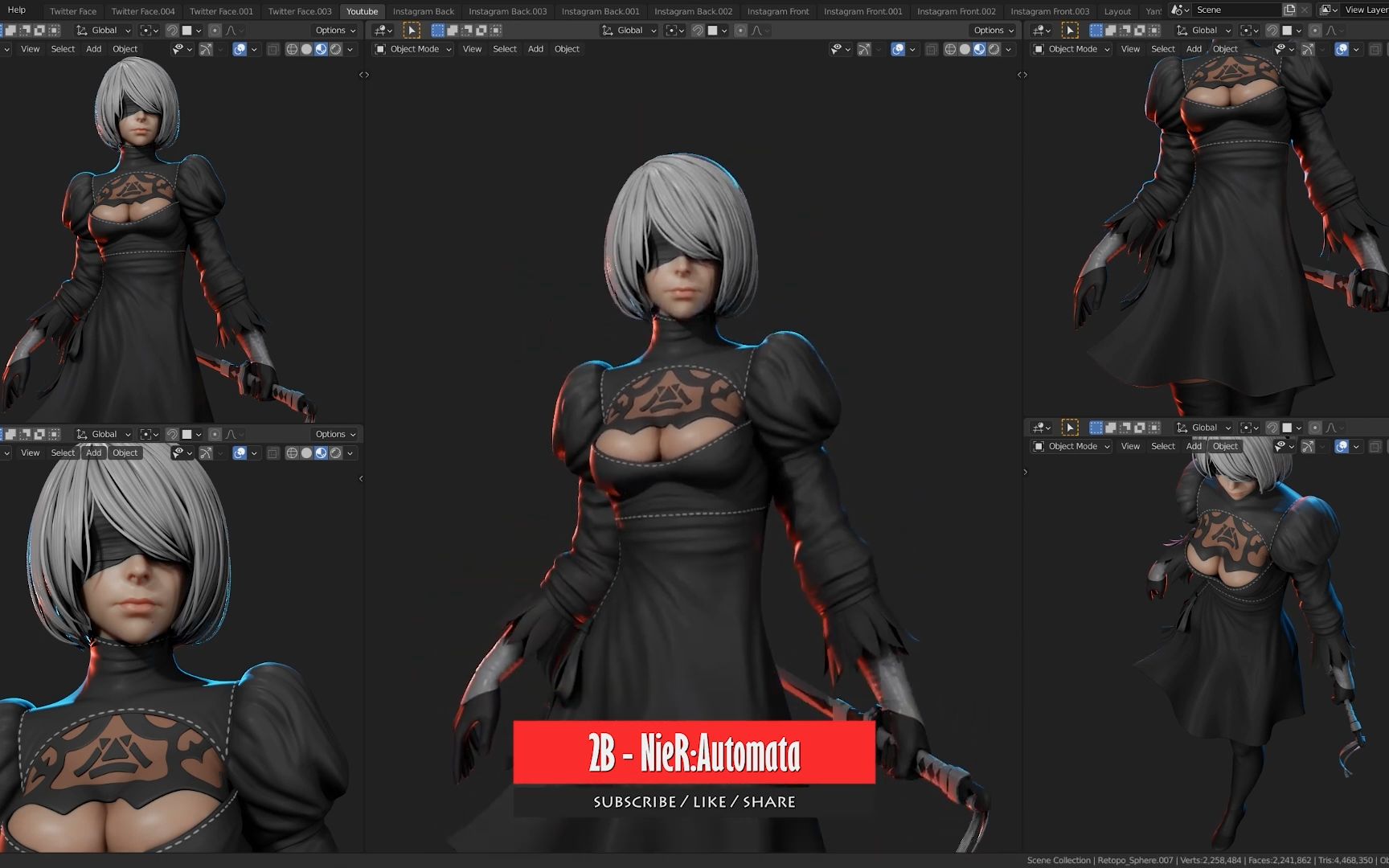Image resolution: width=1389 pixels, height=868 pixels.
Task: Click the white snapping swatch beside the magnet
Action: pyautogui.click(x=714, y=30)
